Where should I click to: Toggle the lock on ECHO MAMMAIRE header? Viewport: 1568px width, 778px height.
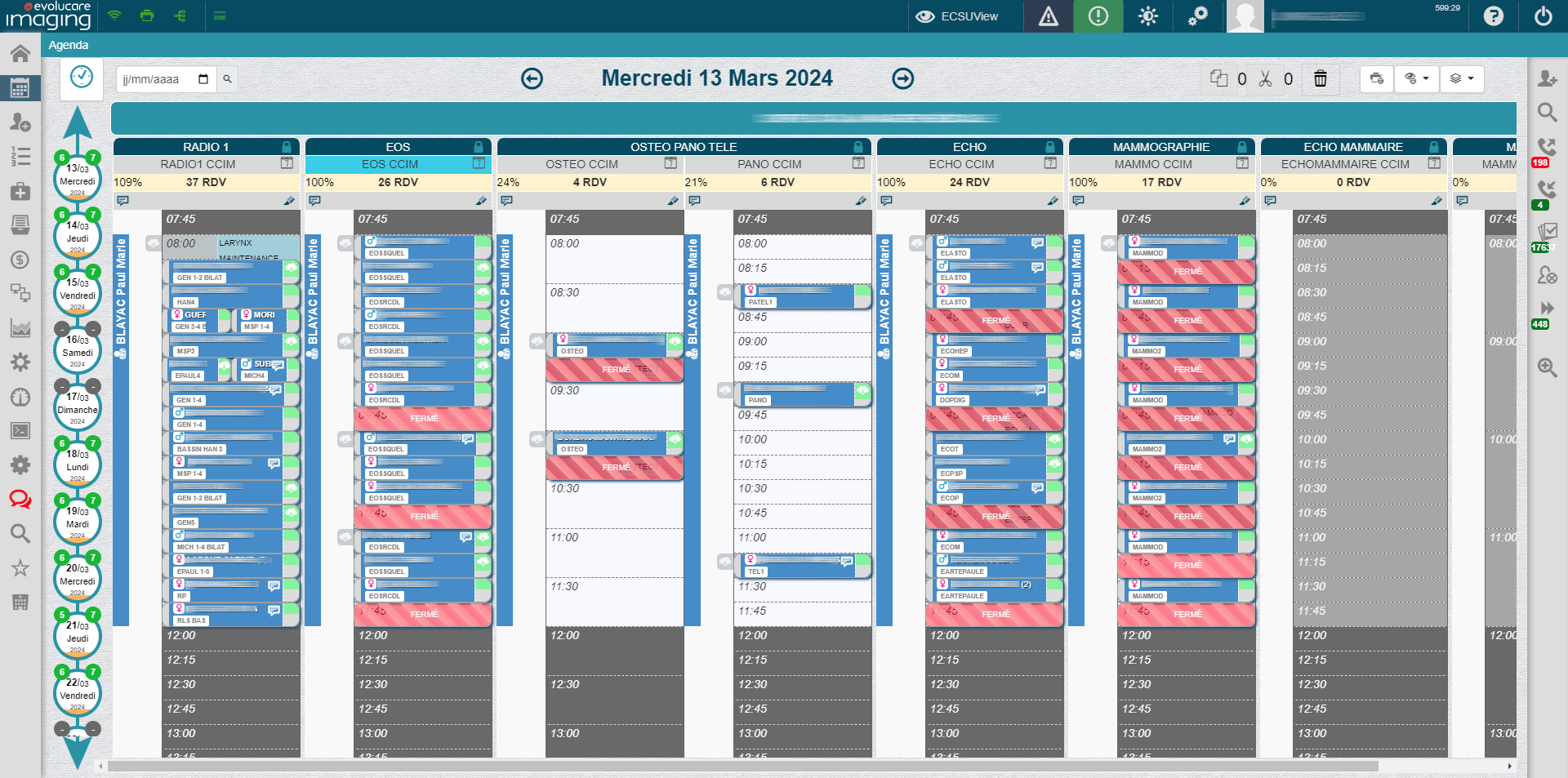pos(1434,147)
